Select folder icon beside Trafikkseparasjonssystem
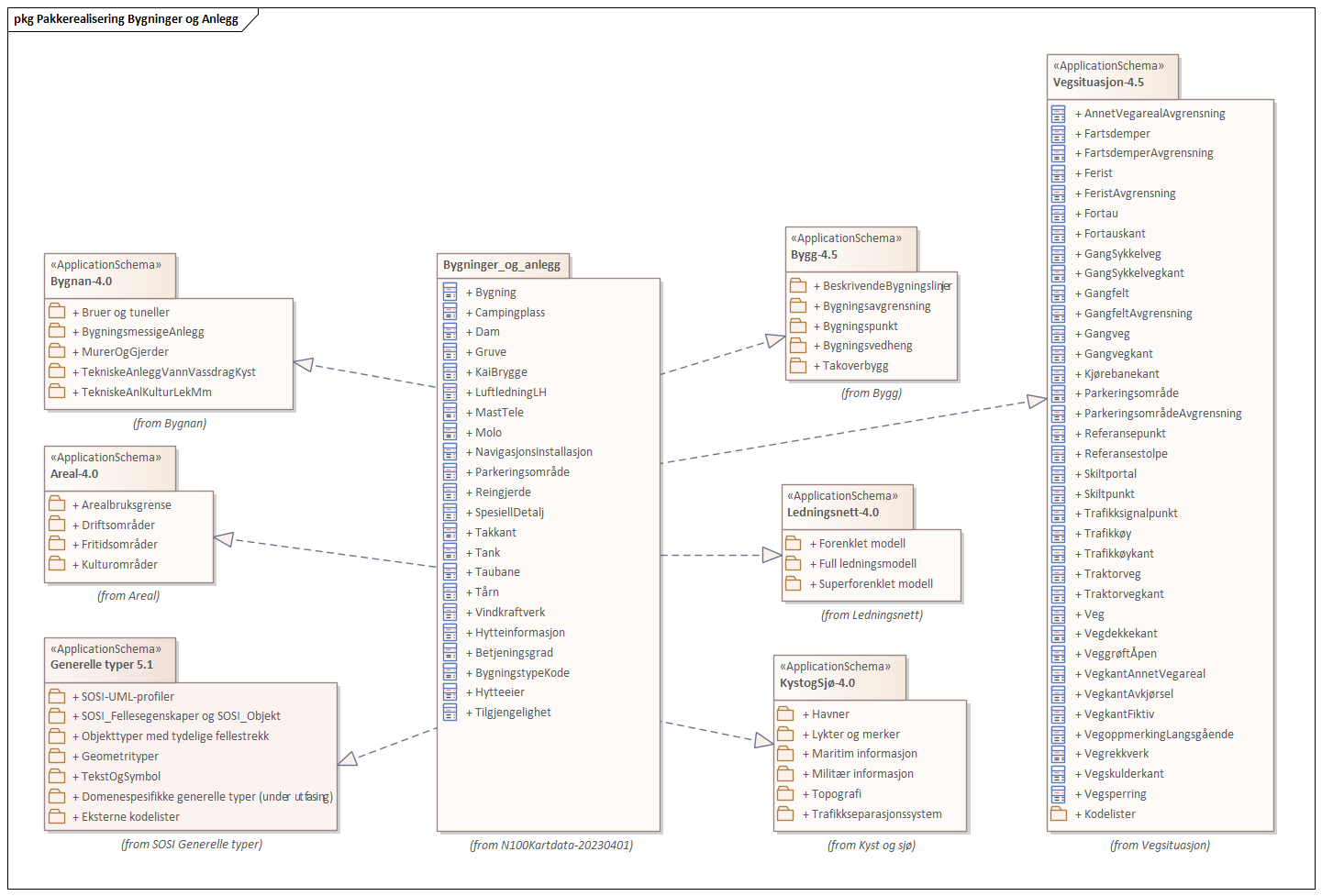 (x=786, y=813)
